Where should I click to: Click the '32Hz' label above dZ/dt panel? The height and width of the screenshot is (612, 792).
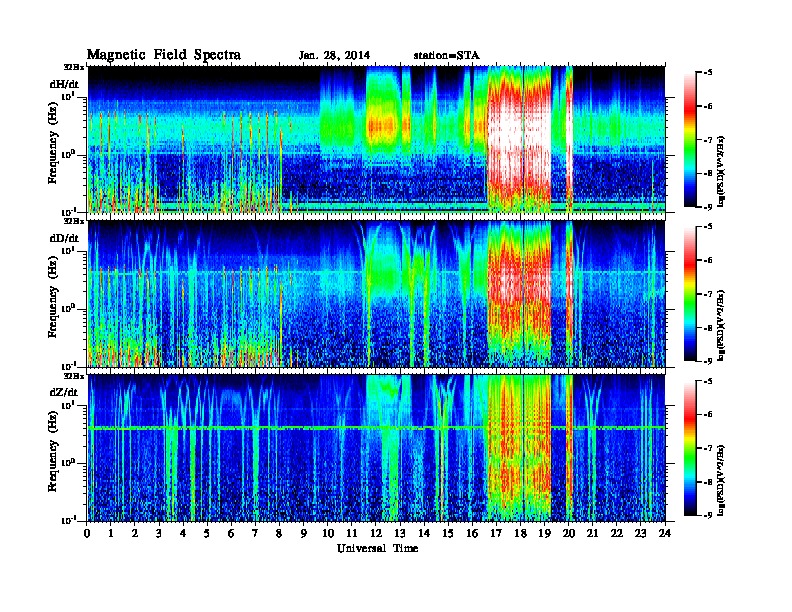(74, 376)
